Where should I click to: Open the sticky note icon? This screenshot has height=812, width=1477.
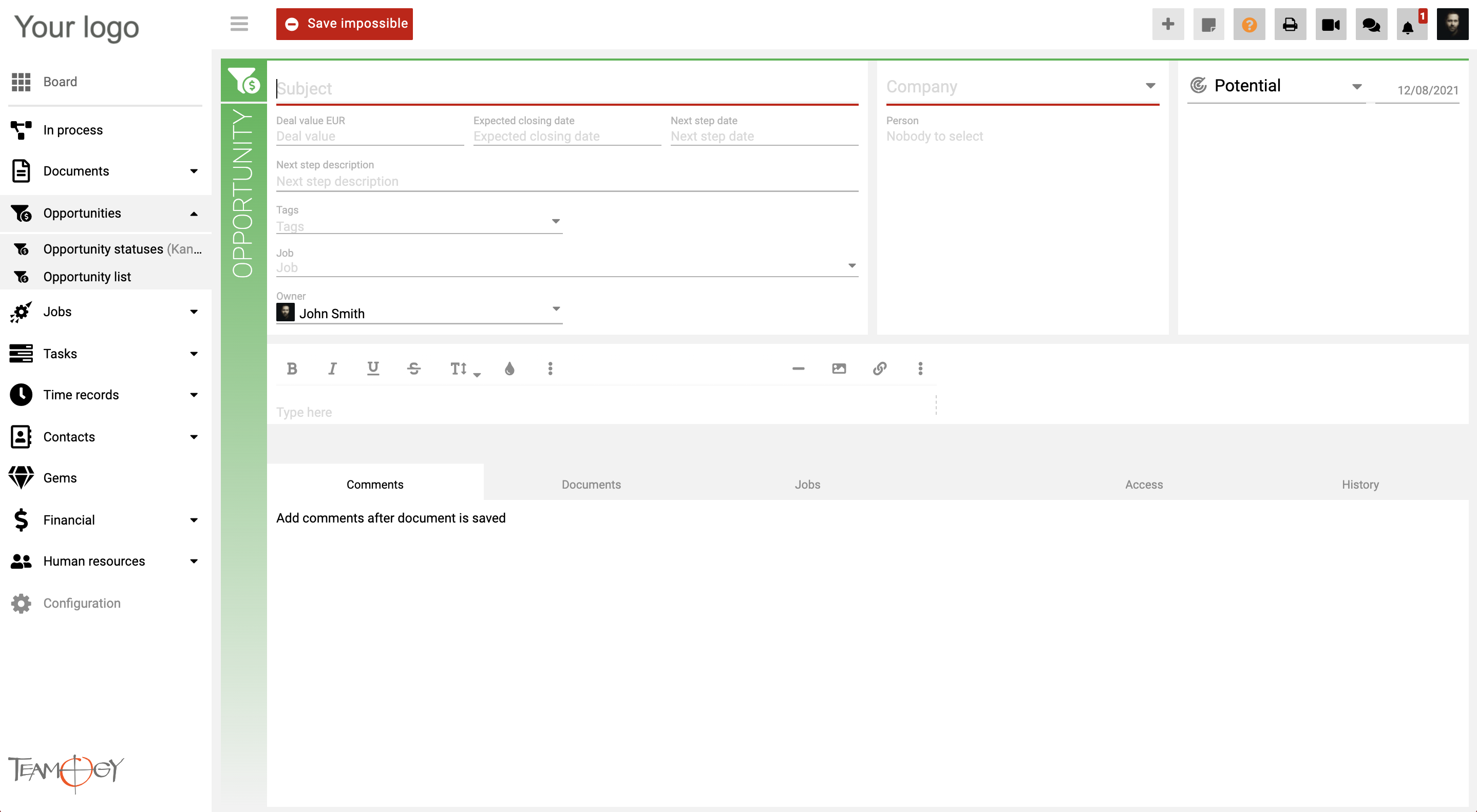click(x=1208, y=24)
